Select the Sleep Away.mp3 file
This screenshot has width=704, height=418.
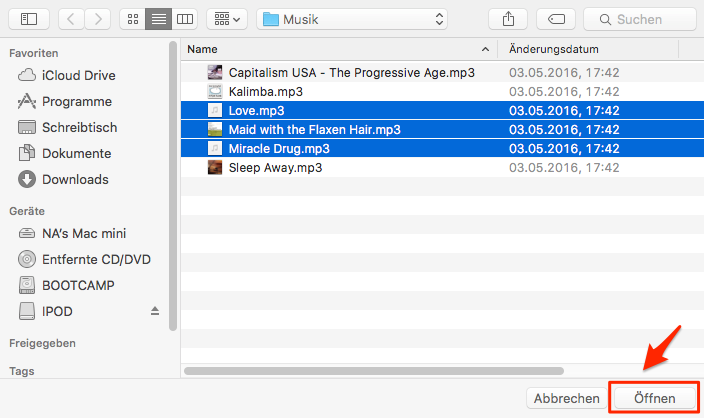[442, 167]
